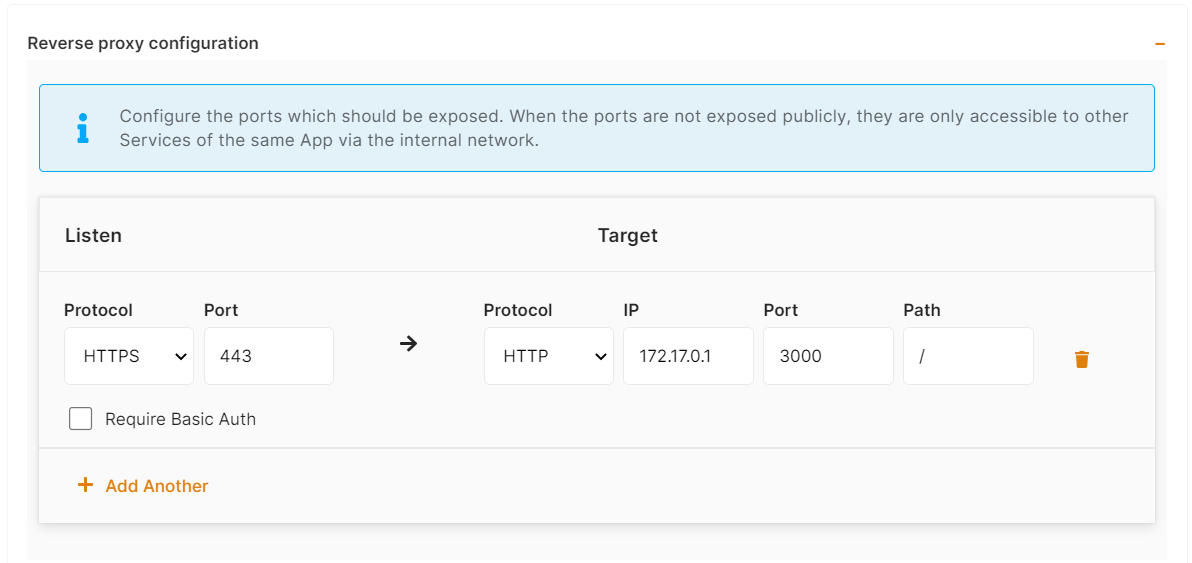This screenshot has height=563, width=1192.
Task: Click the Require Basic Auth label
Action: pos(180,419)
